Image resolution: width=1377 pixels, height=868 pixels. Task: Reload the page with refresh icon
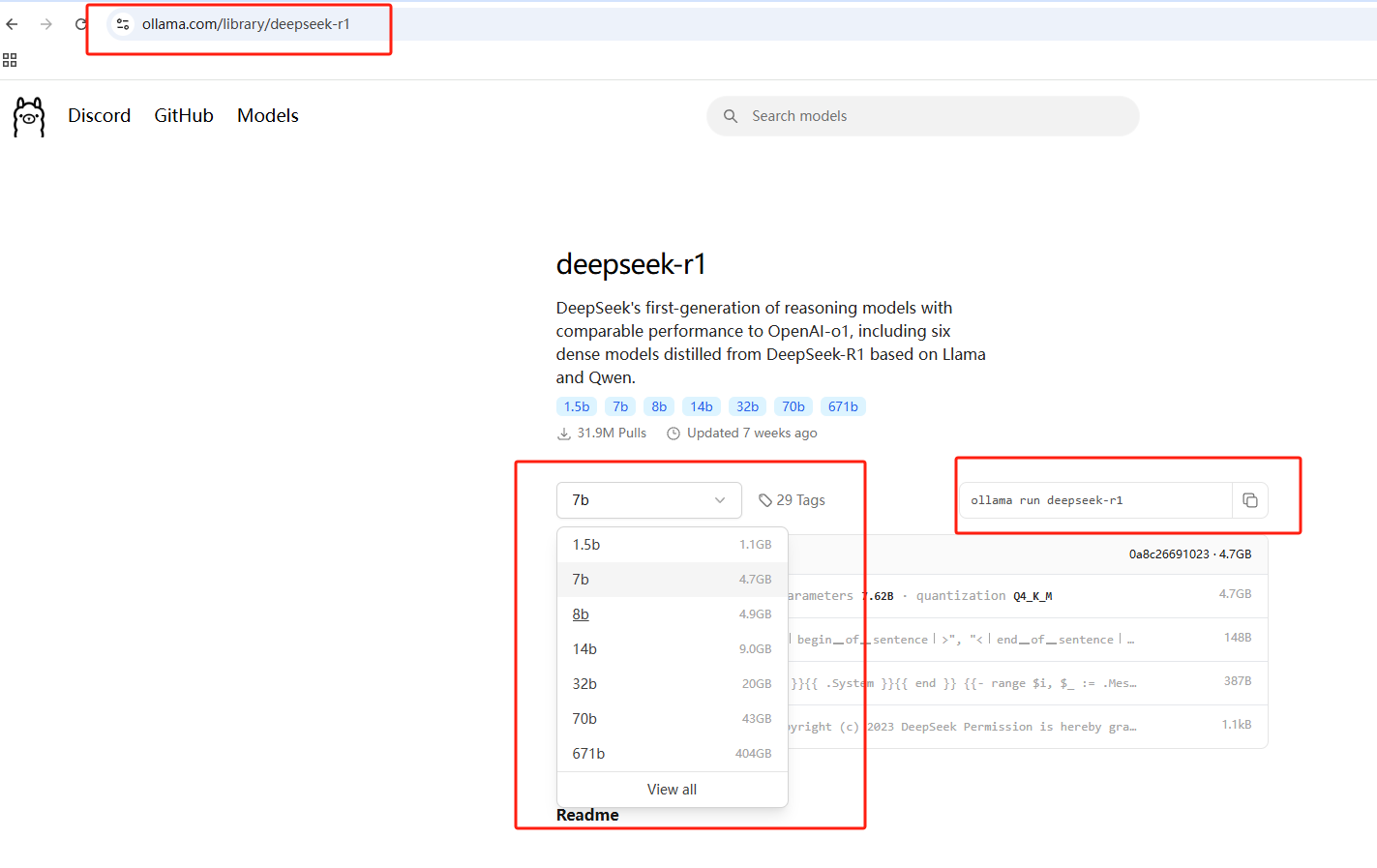point(80,24)
